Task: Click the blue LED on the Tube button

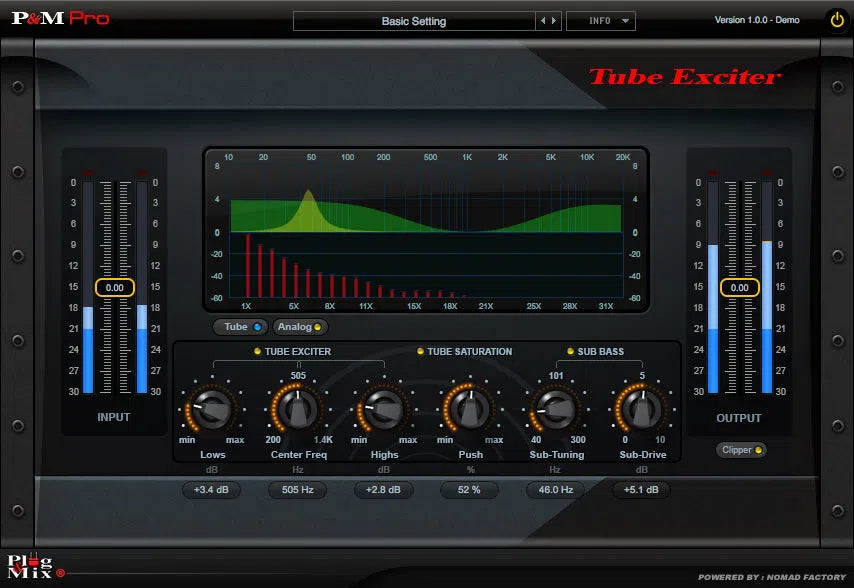Action: point(256,327)
